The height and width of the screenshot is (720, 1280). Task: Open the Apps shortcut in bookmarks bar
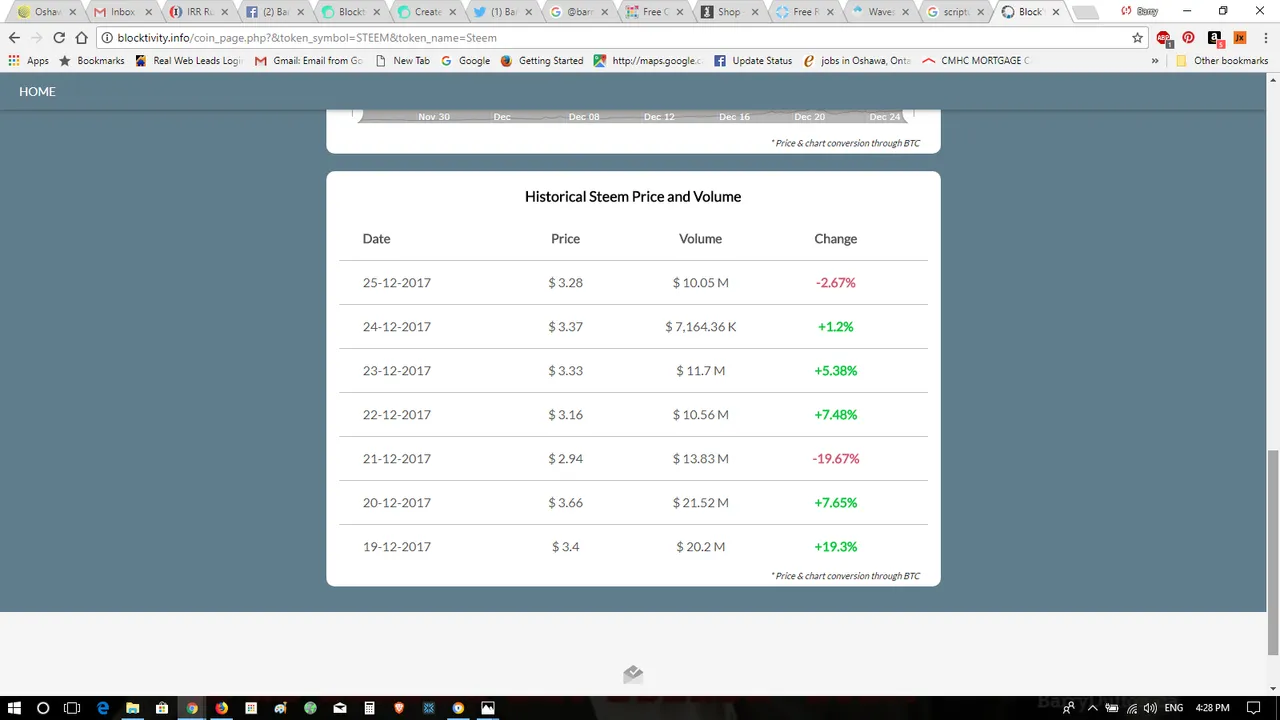tap(29, 61)
